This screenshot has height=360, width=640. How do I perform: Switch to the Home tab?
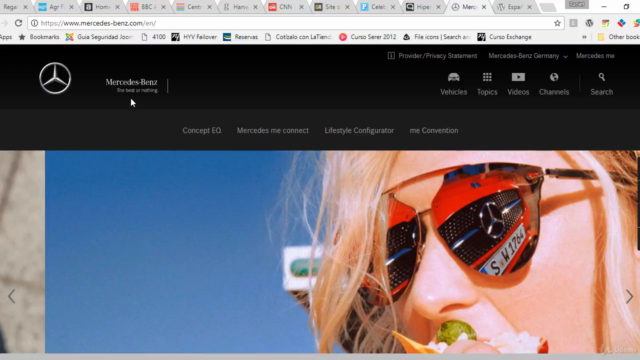[102, 7]
